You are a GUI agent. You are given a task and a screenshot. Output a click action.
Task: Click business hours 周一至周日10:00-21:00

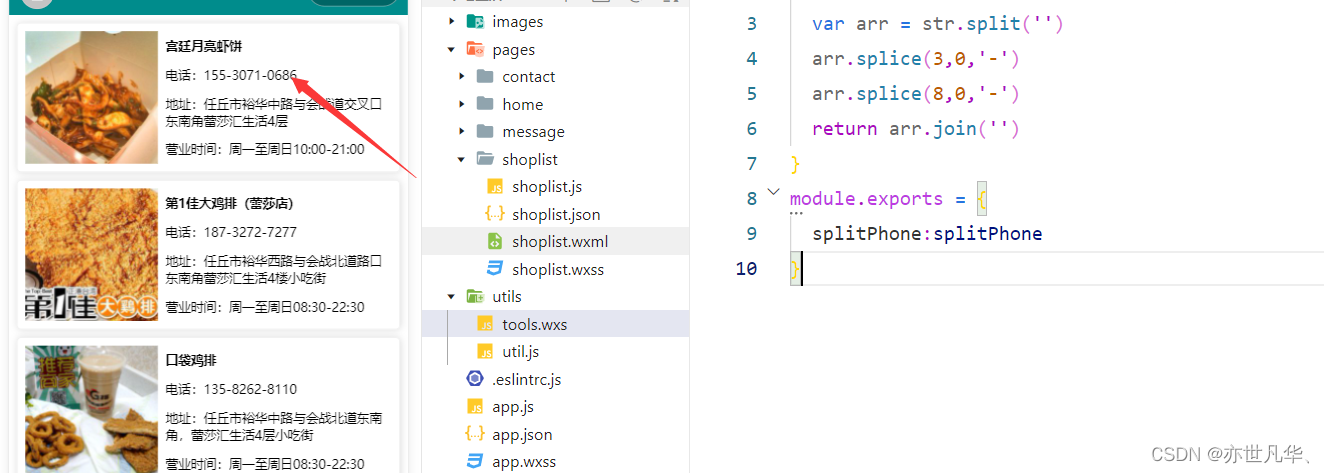pyautogui.click(x=297, y=149)
